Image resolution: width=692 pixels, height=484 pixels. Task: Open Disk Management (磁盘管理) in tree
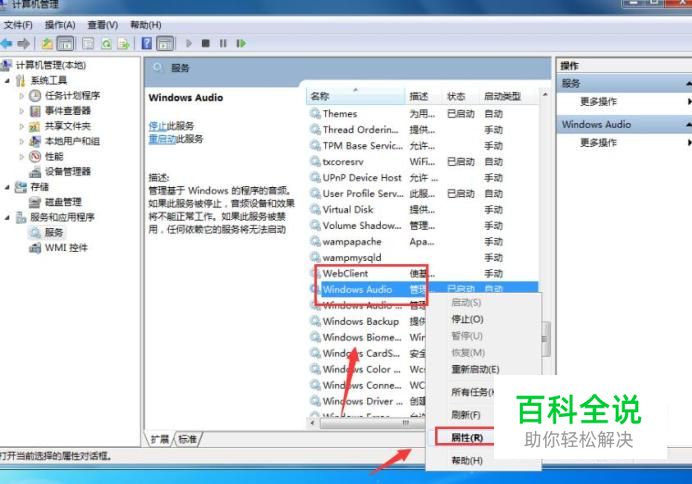tap(63, 202)
